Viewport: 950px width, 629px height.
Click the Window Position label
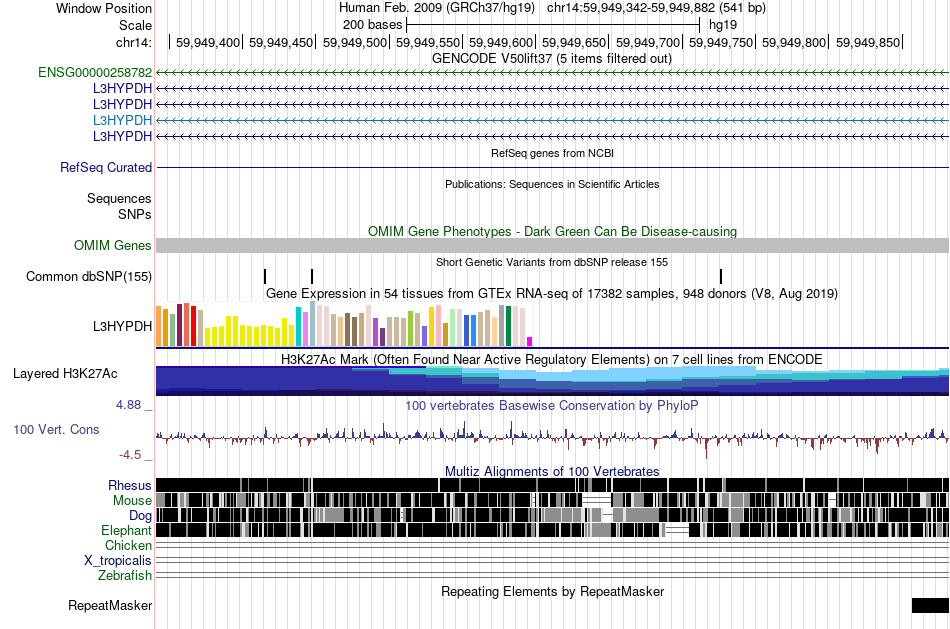[x=104, y=8]
